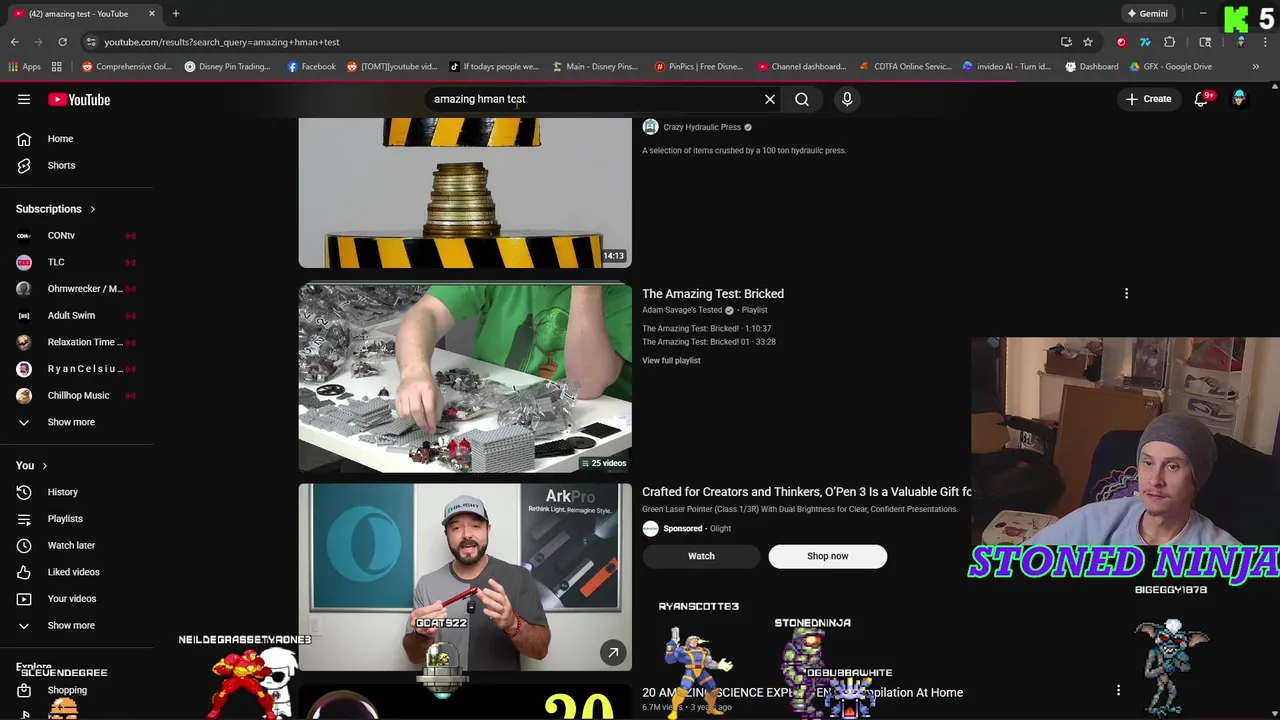This screenshot has height=720, width=1280.
Task: Clear the search text with the X icon
Action: tap(770, 99)
